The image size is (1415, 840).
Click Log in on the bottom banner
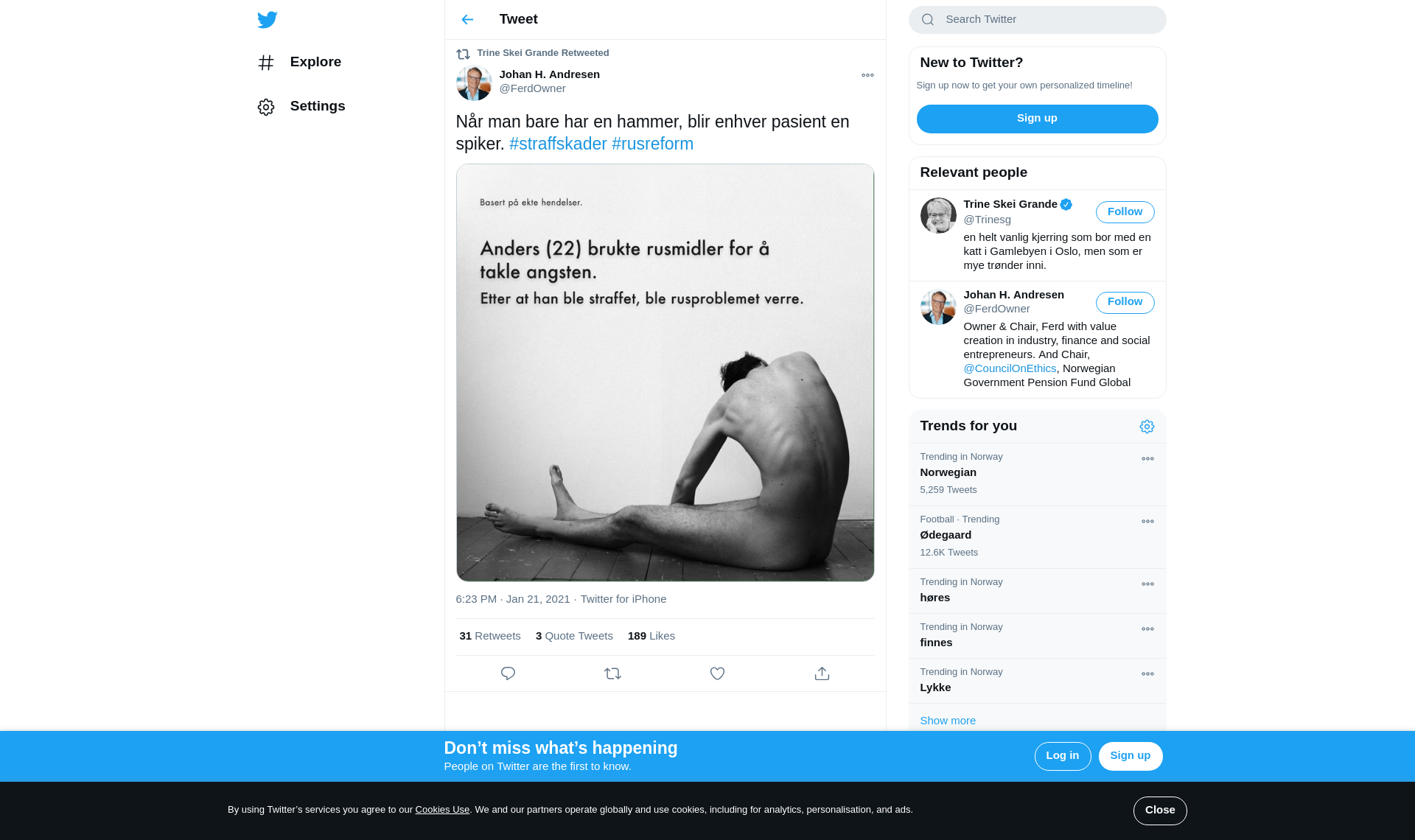1062,756
